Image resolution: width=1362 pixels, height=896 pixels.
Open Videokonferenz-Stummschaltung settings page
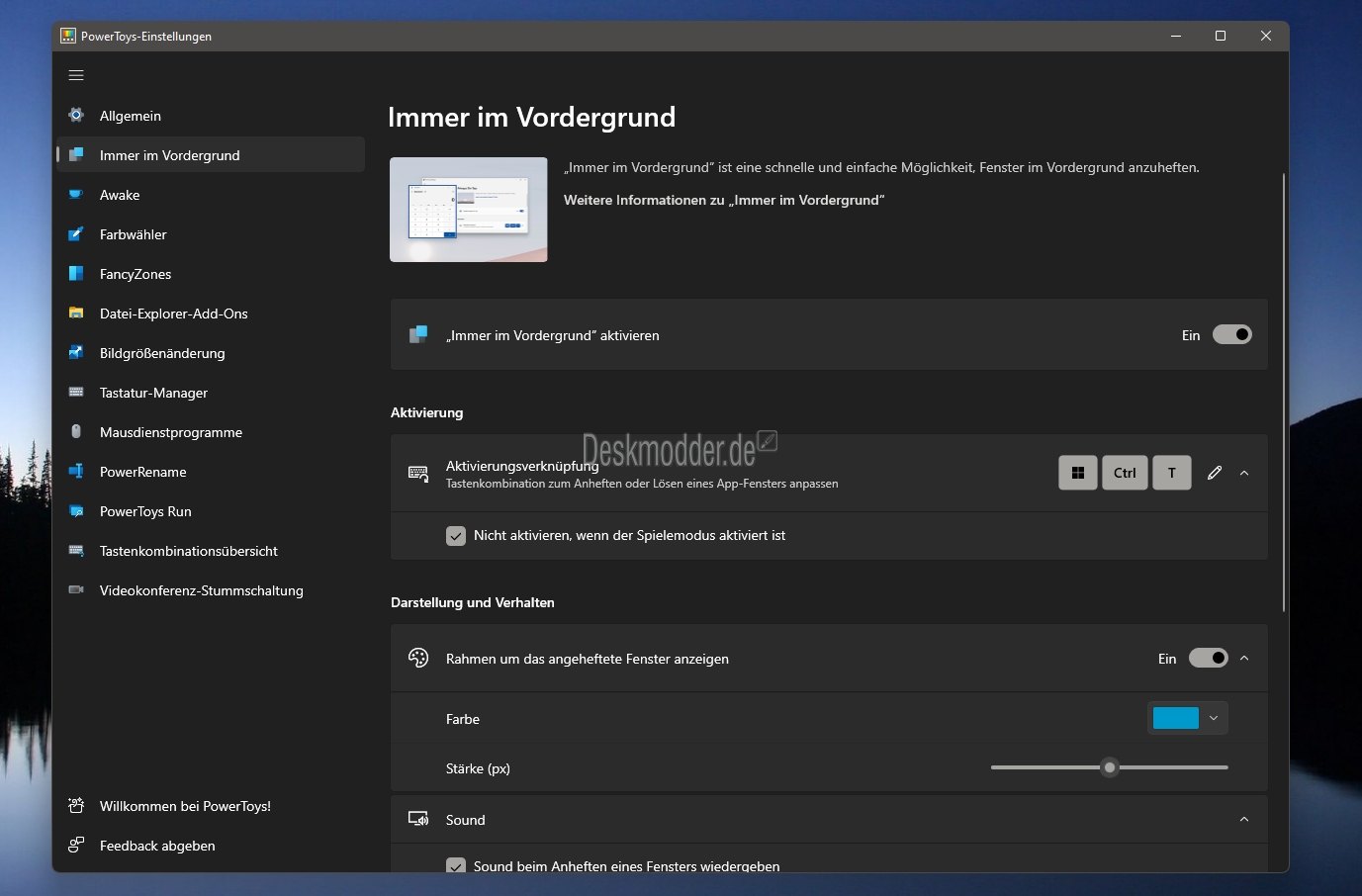click(211, 590)
